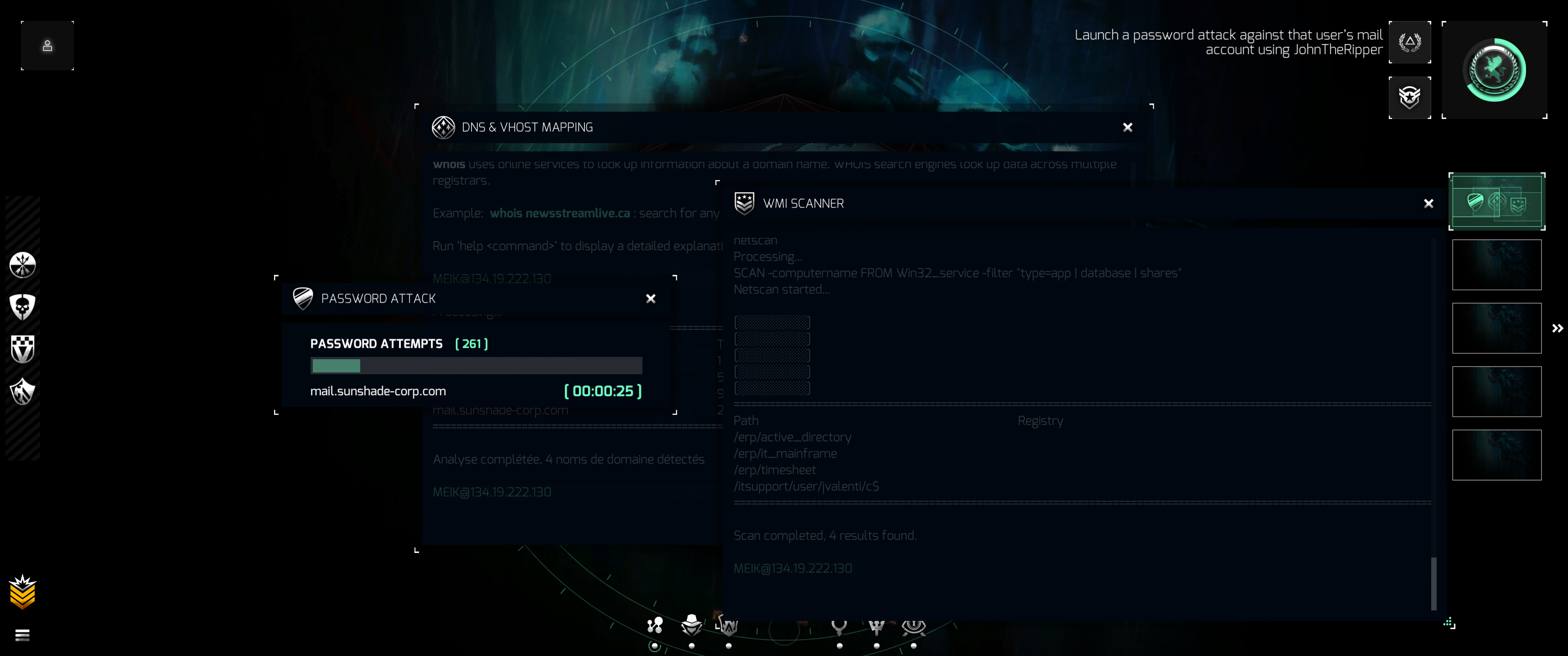
Task: Click the password attempts progress bar
Action: coord(476,366)
